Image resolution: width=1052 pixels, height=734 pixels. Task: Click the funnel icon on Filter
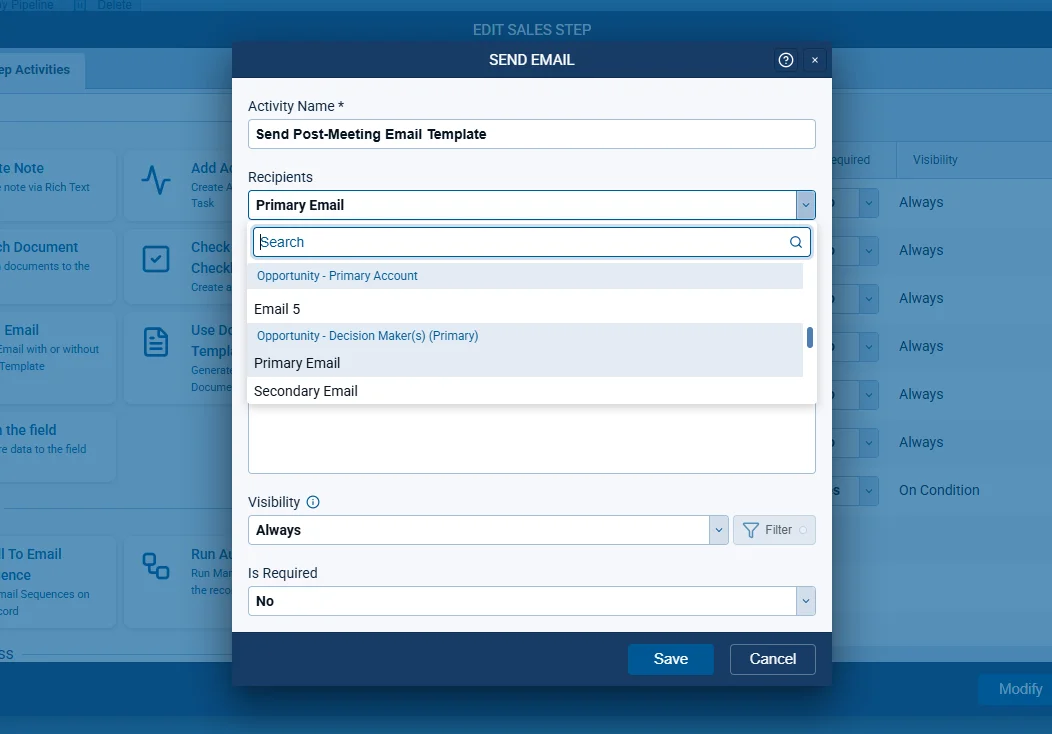coord(751,531)
